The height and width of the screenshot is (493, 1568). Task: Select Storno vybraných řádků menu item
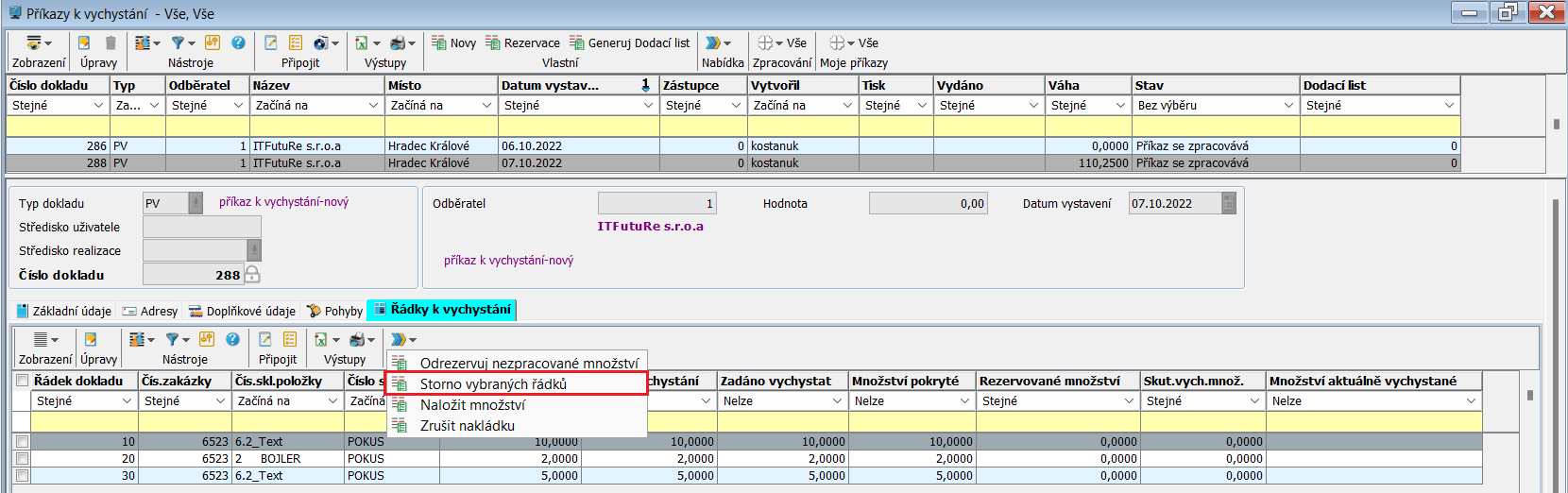click(x=493, y=383)
